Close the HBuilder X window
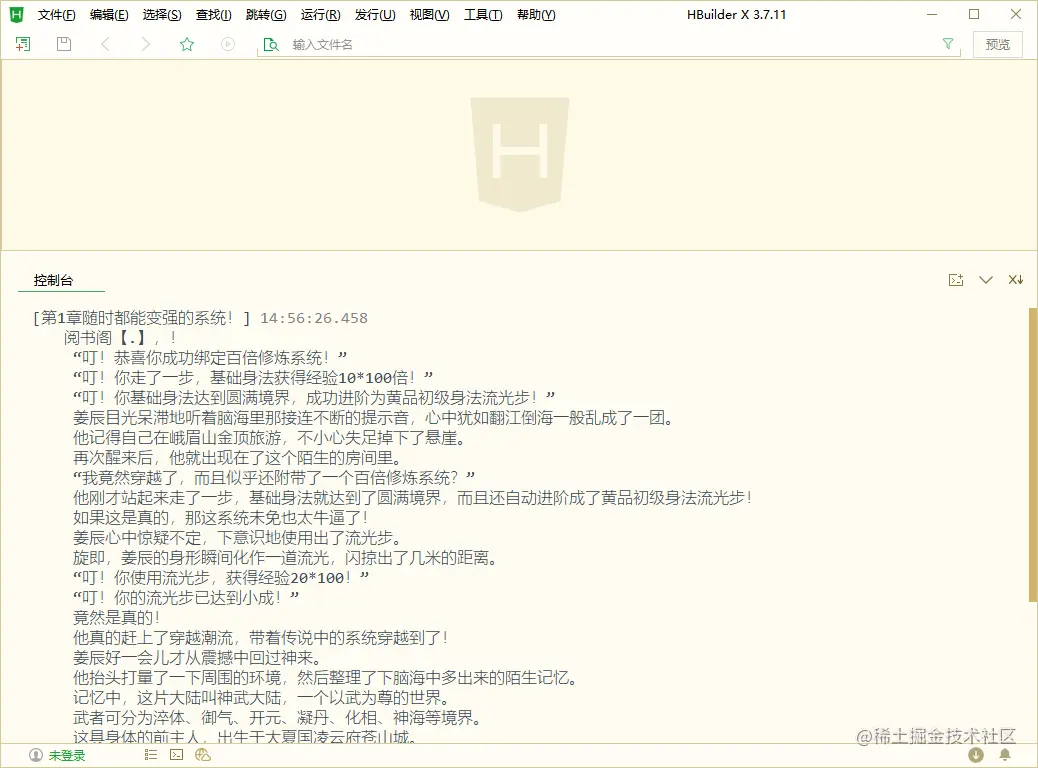 click(1016, 15)
